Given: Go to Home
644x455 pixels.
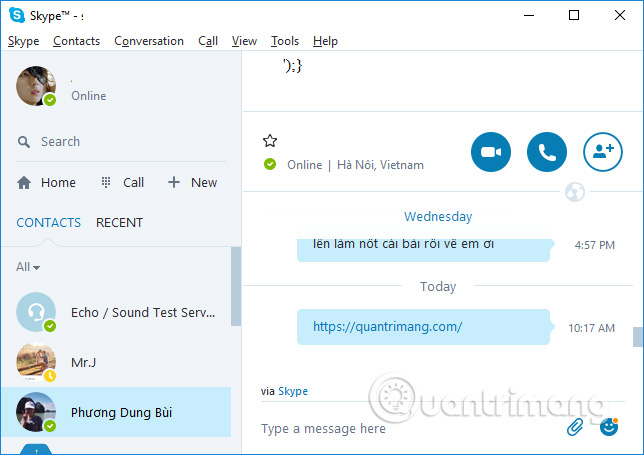Looking at the screenshot, I should [58, 182].
